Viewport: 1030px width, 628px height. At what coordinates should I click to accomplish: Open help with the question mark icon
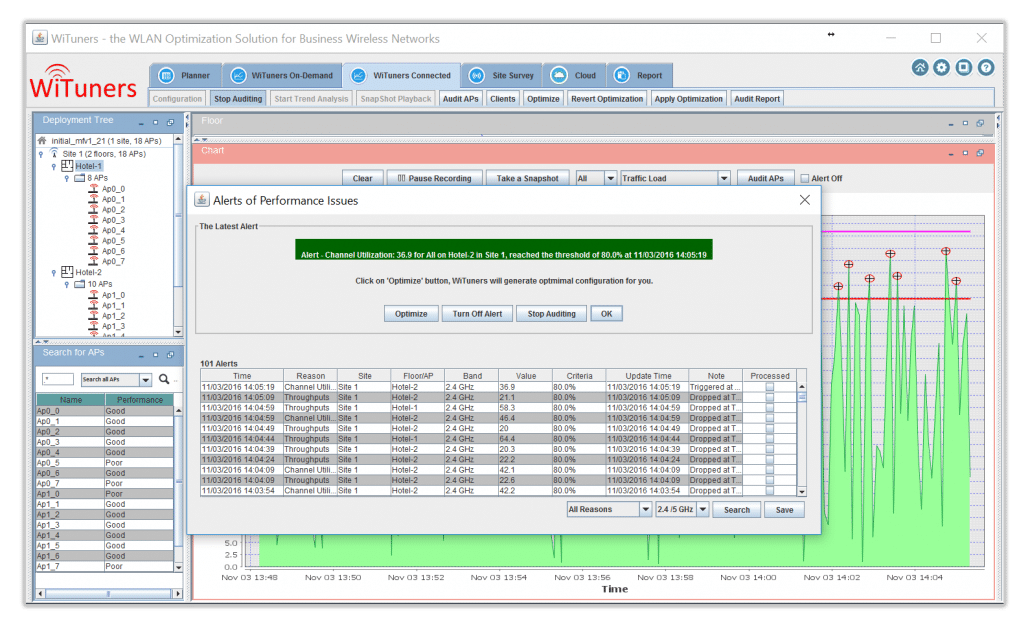985,68
